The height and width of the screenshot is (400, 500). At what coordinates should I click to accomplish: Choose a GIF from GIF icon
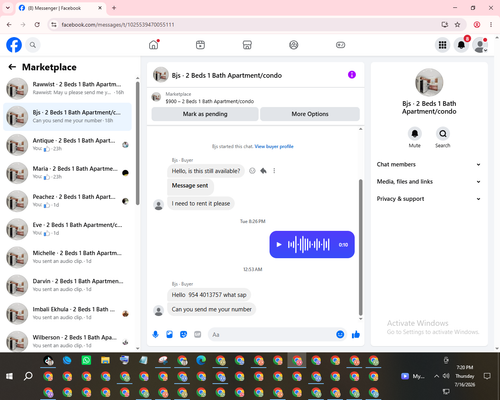tap(198, 334)
